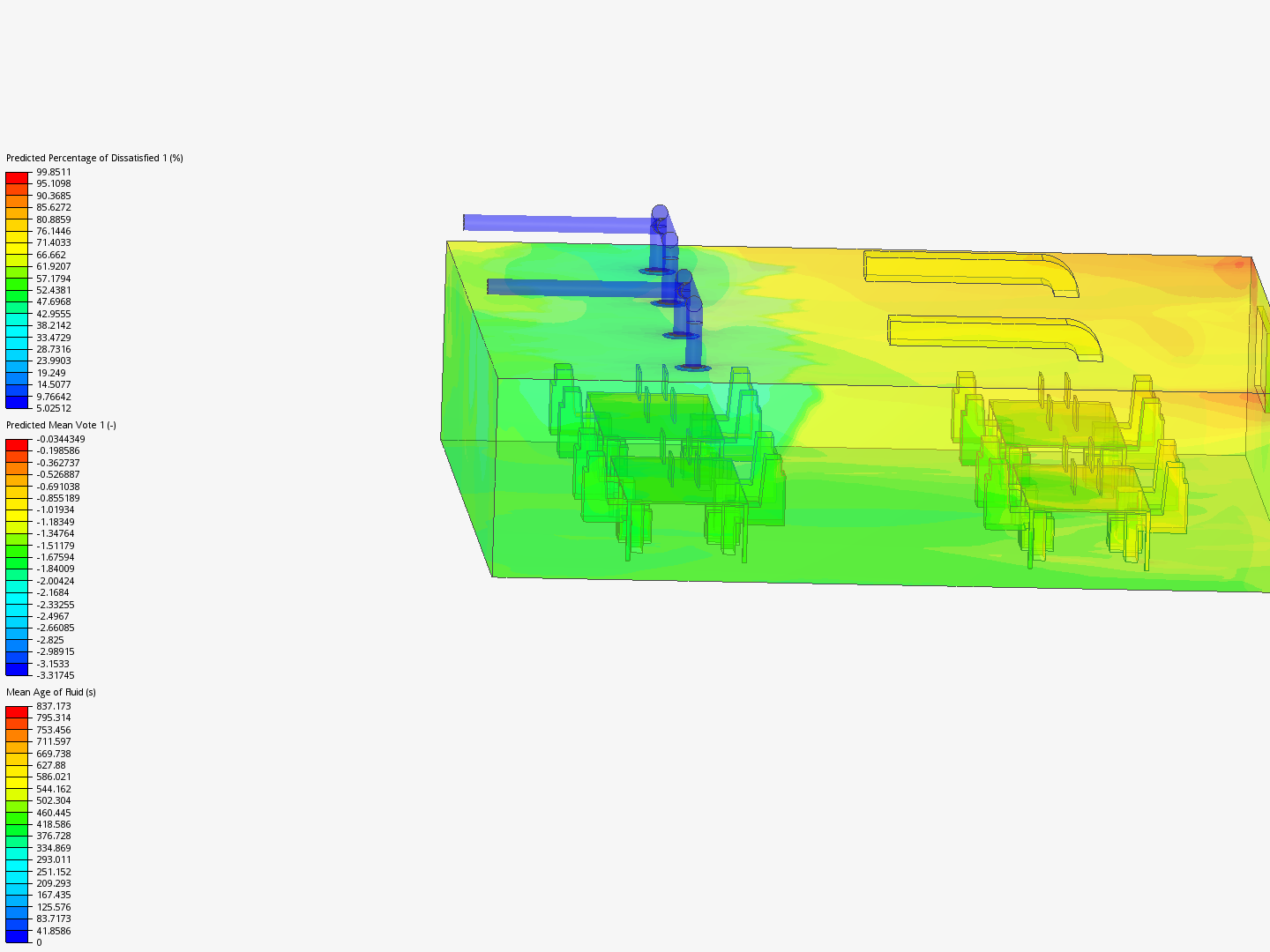Viewport: 1270px width, 952px height.
Task: Click the -1.67594 mean vote value
Action: [x=56, y=557]
